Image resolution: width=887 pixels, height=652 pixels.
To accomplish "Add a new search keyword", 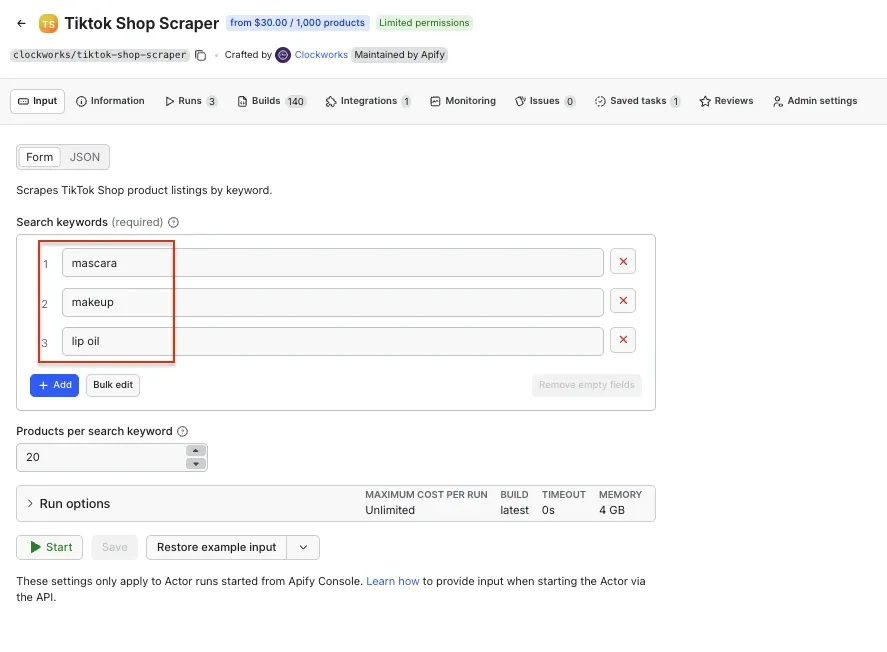I will (54, 385).
